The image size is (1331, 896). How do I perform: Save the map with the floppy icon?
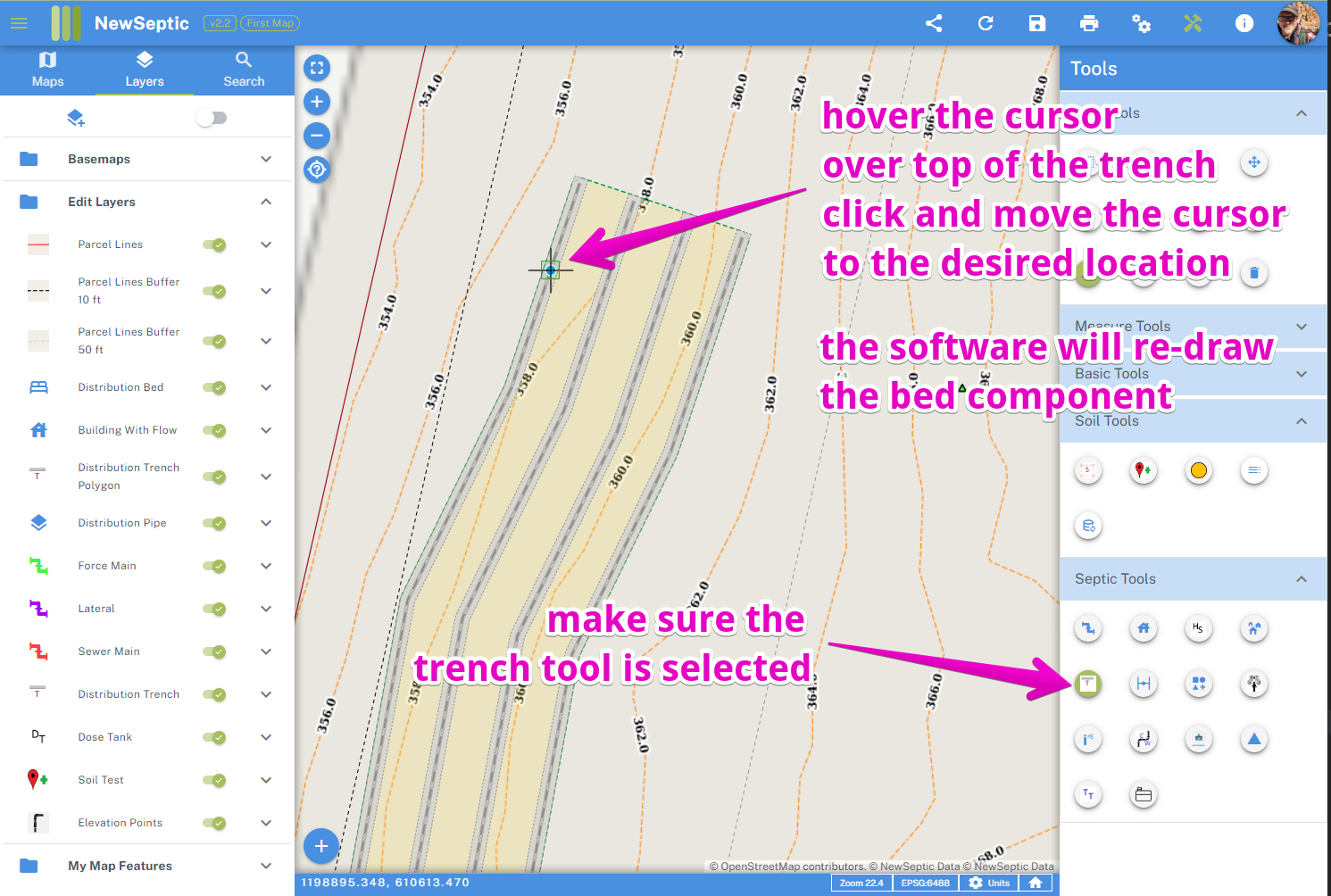coord(1037,23)
